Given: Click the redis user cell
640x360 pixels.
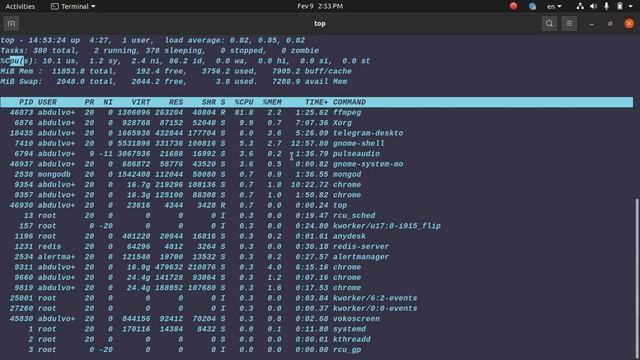Looking at the screenshot, I should (x=49, y=247).
